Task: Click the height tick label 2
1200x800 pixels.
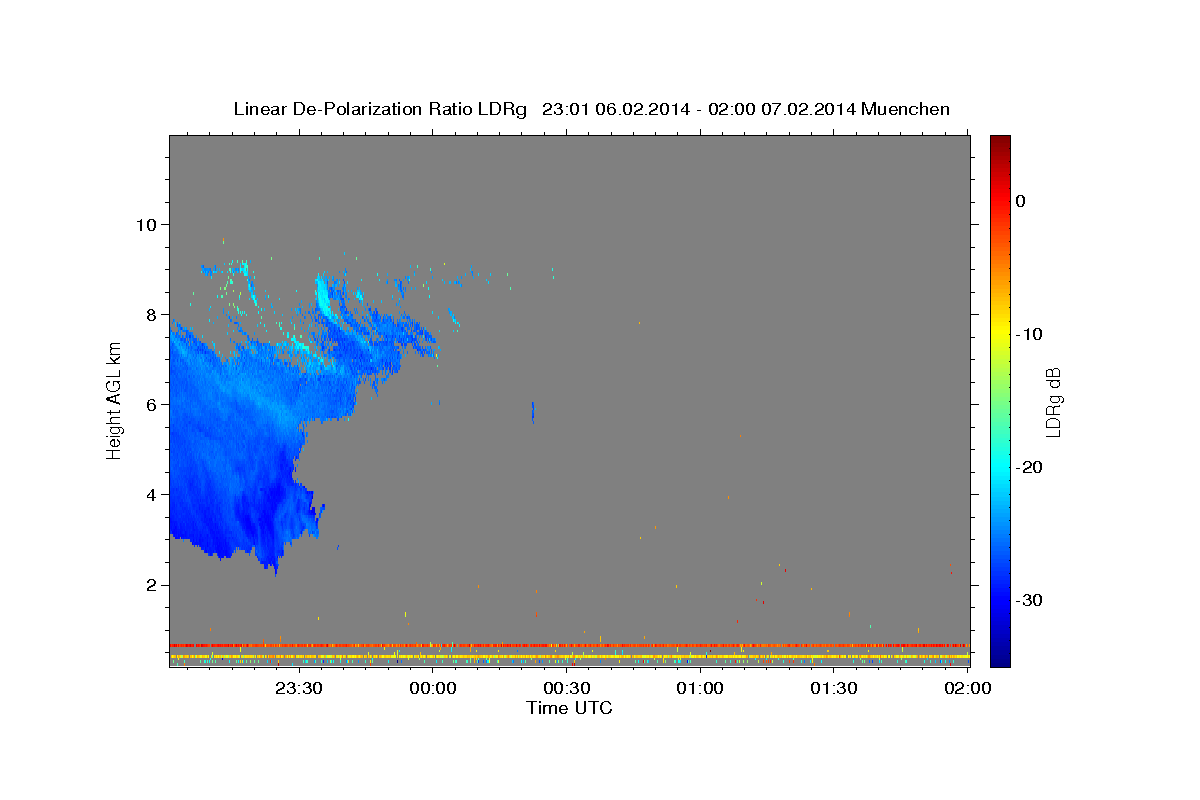Action: [x=150, y=585]
